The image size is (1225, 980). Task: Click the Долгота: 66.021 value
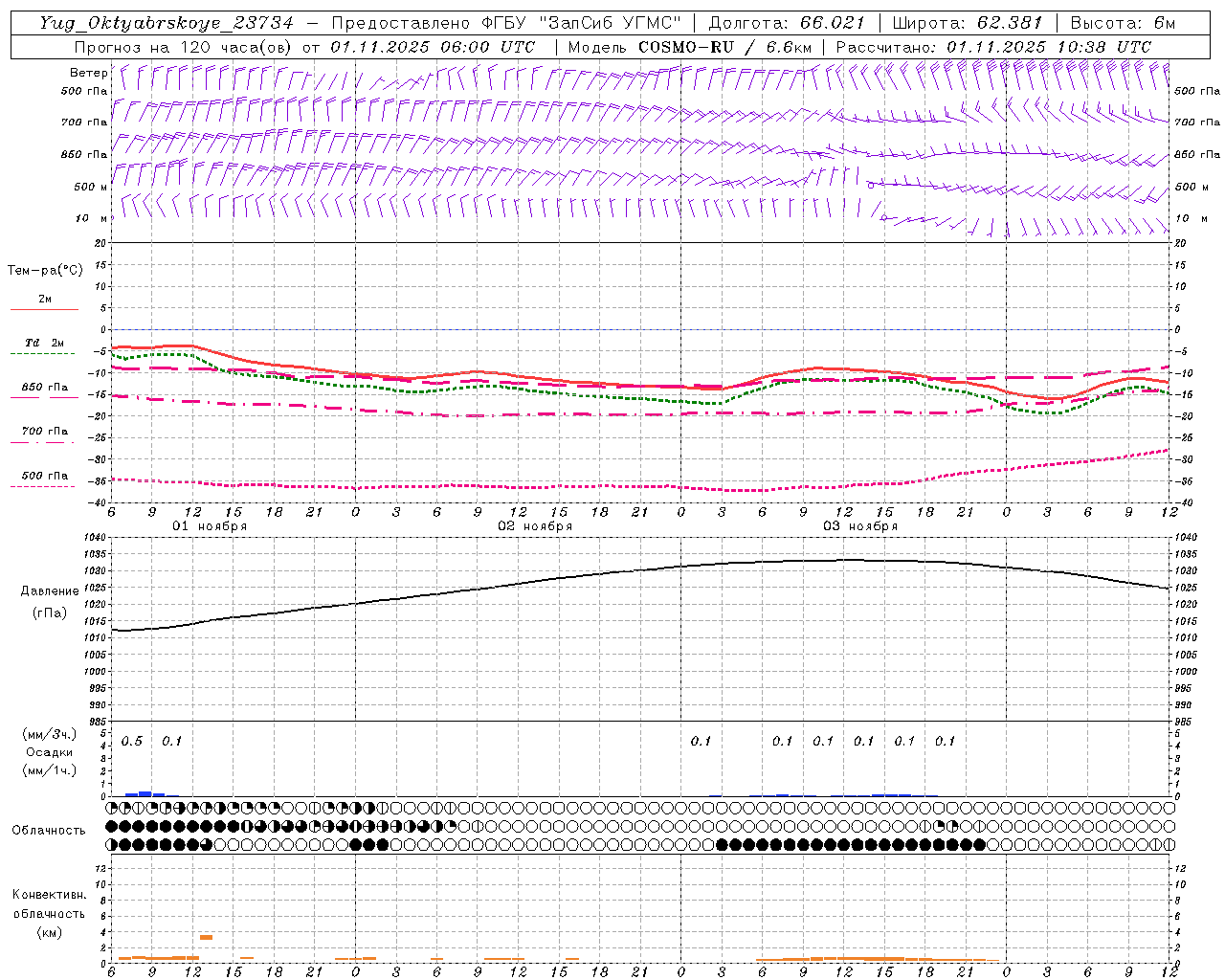[786, 23]
